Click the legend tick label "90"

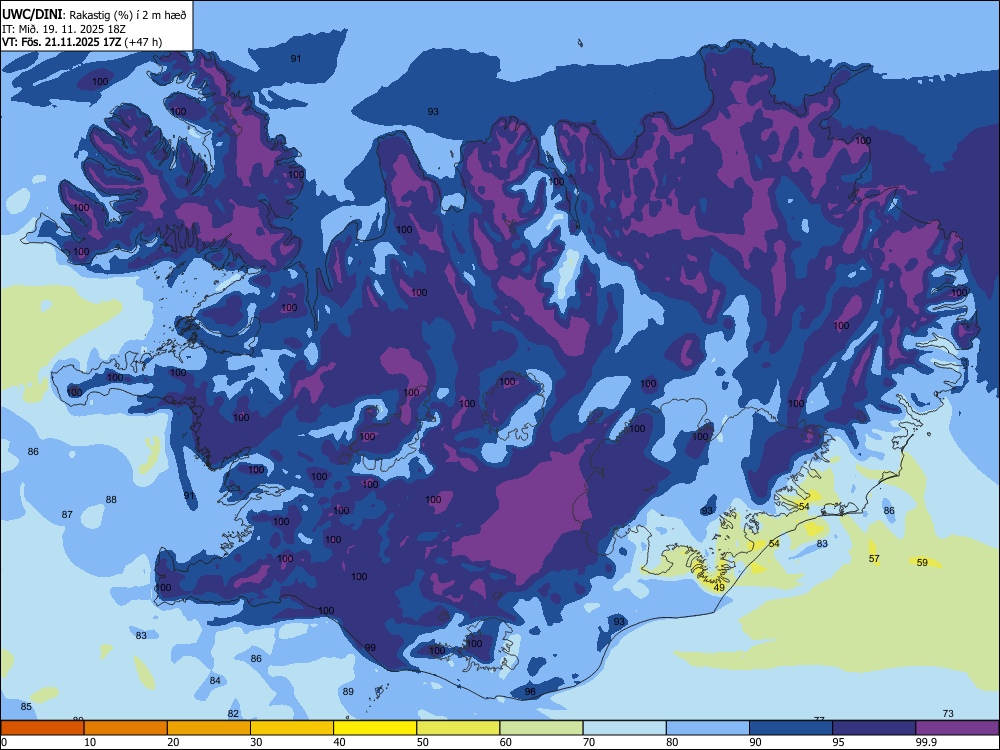[756, 742]
